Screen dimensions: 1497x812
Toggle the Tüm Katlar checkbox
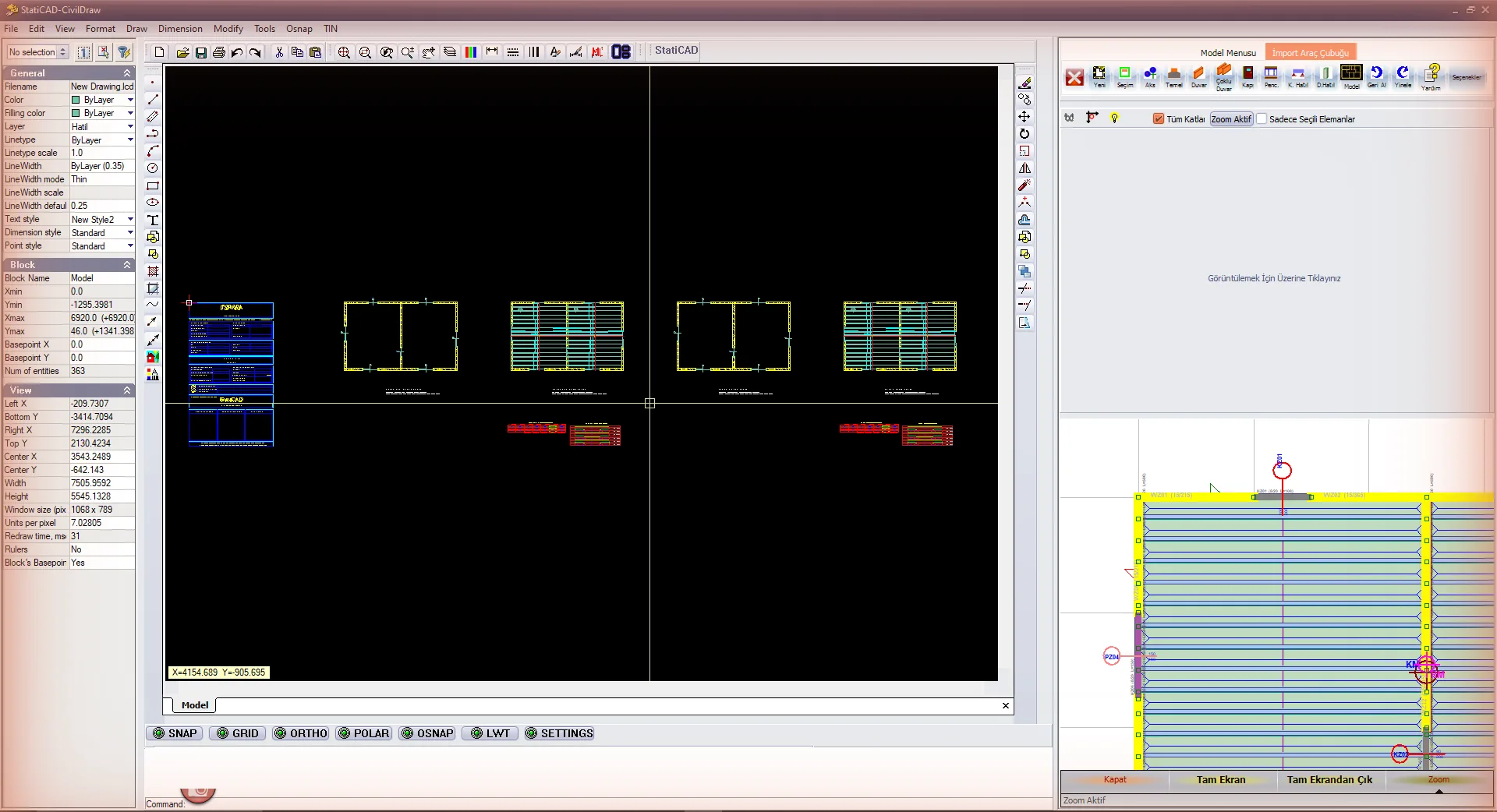tap(1159, 119)
